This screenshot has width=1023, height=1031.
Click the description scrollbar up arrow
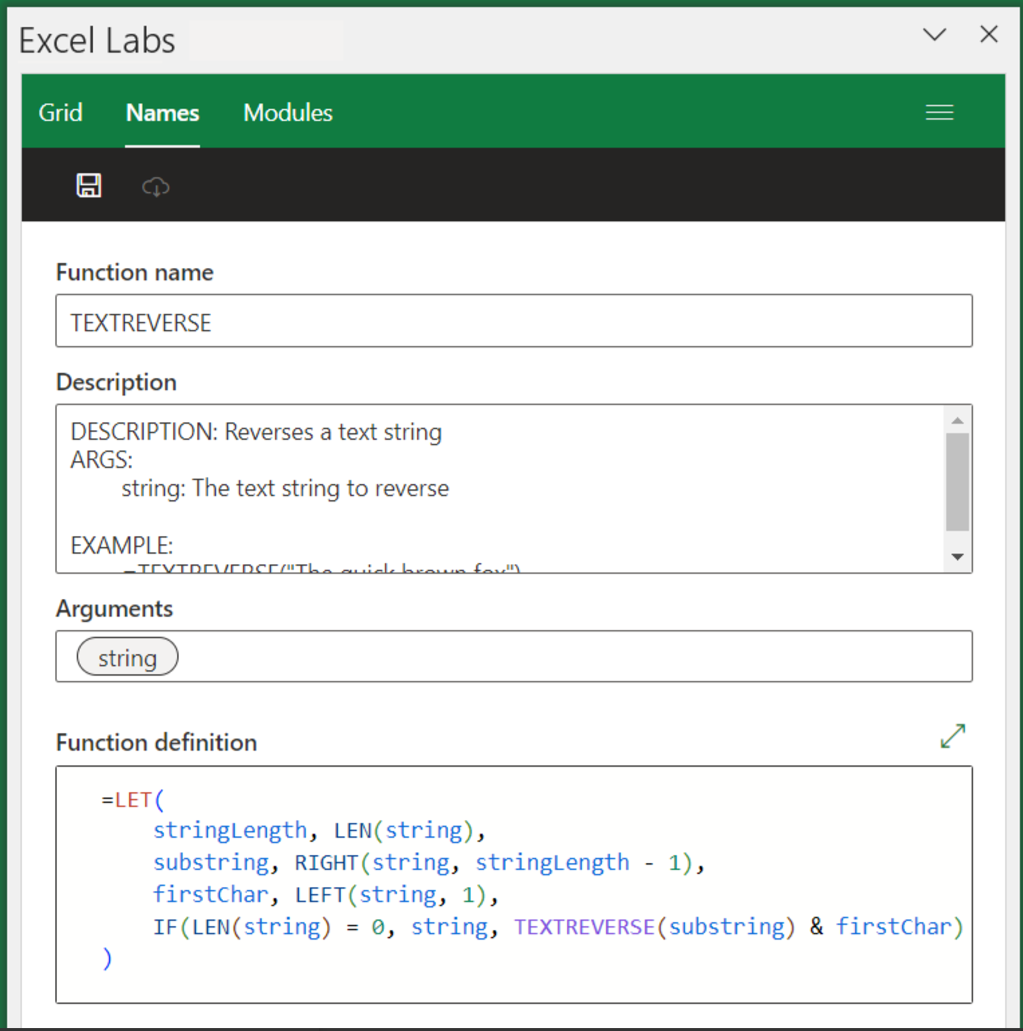(957, 420)
